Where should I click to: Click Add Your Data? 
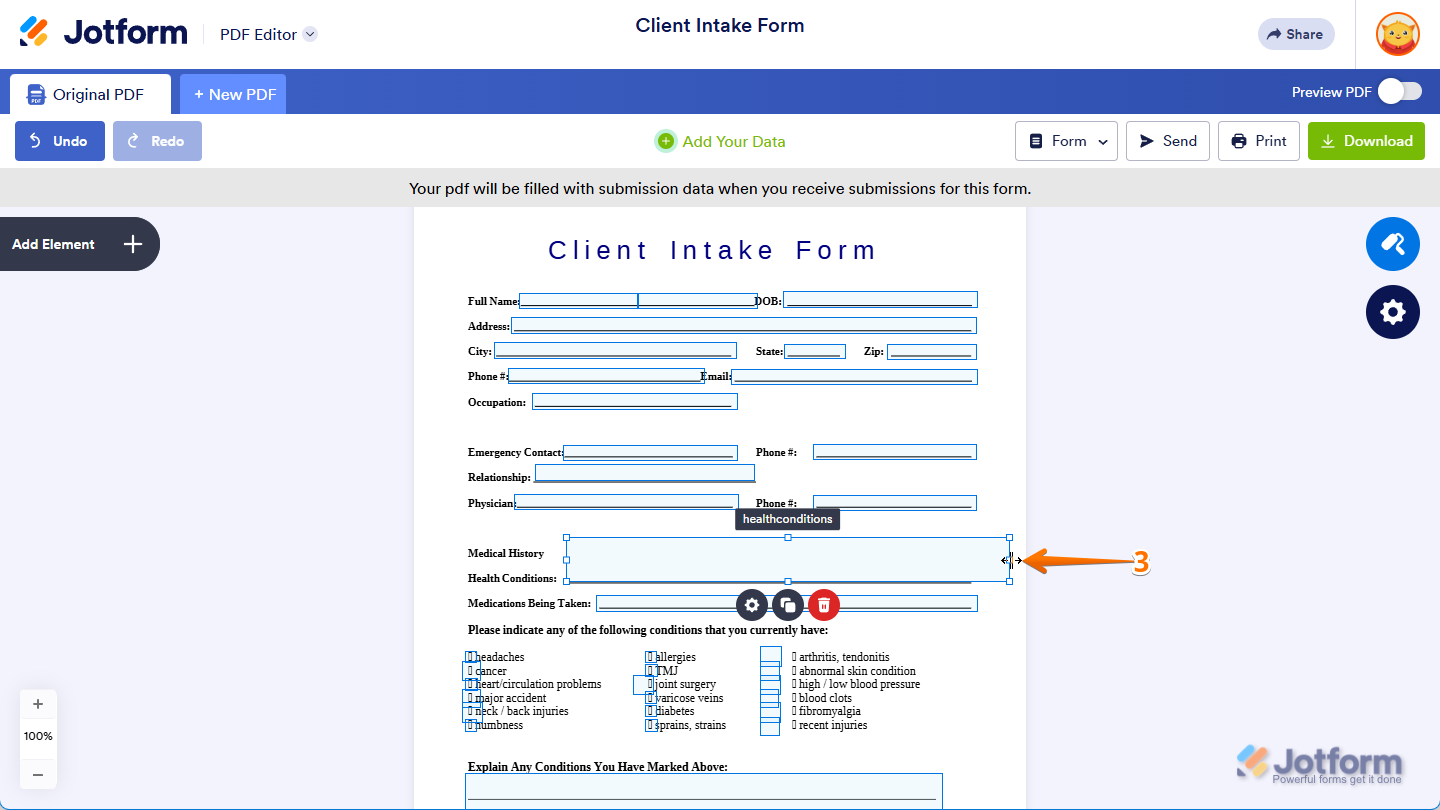719,140
